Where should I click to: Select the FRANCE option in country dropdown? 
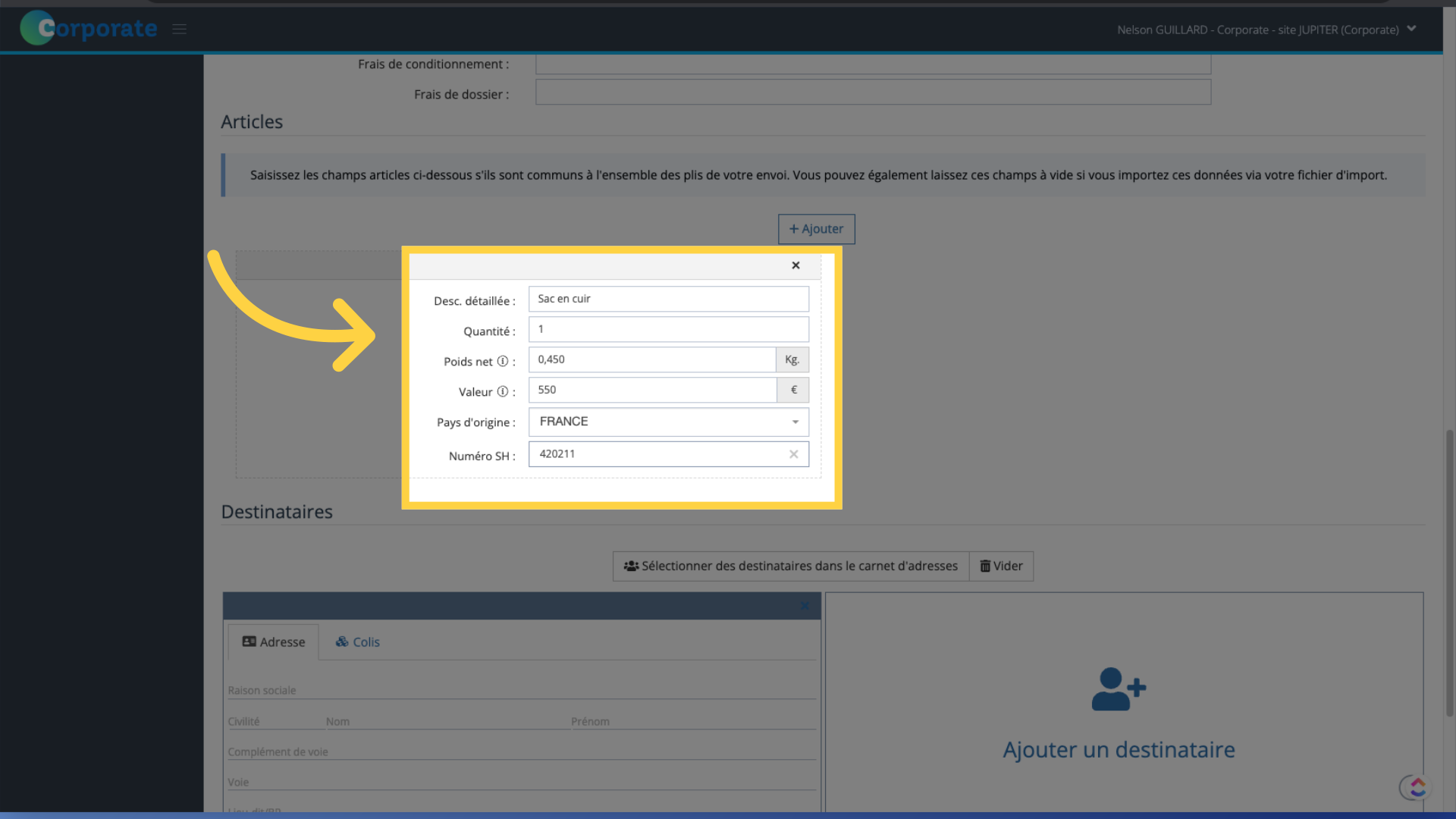coord(668,421)
